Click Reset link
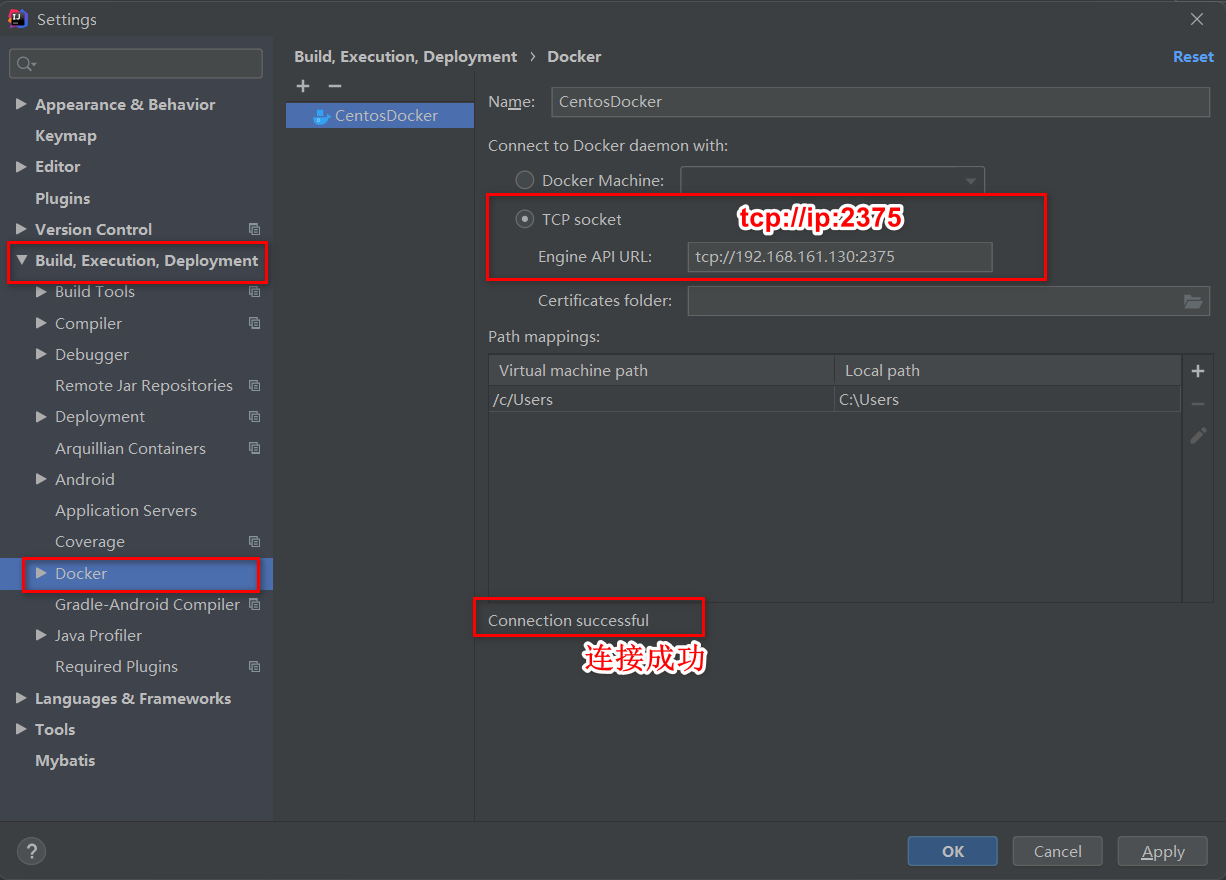1226x880 pixels. click(x=1193, y=57)
